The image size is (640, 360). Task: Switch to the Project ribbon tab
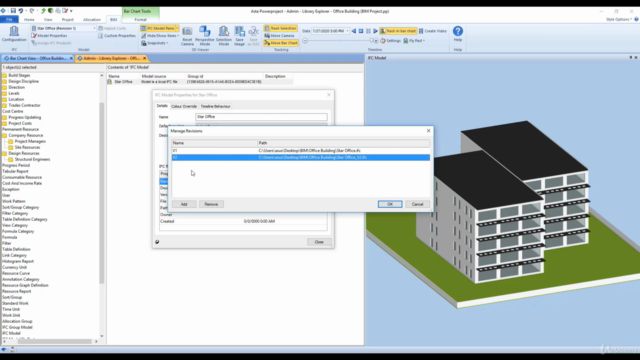67,19
